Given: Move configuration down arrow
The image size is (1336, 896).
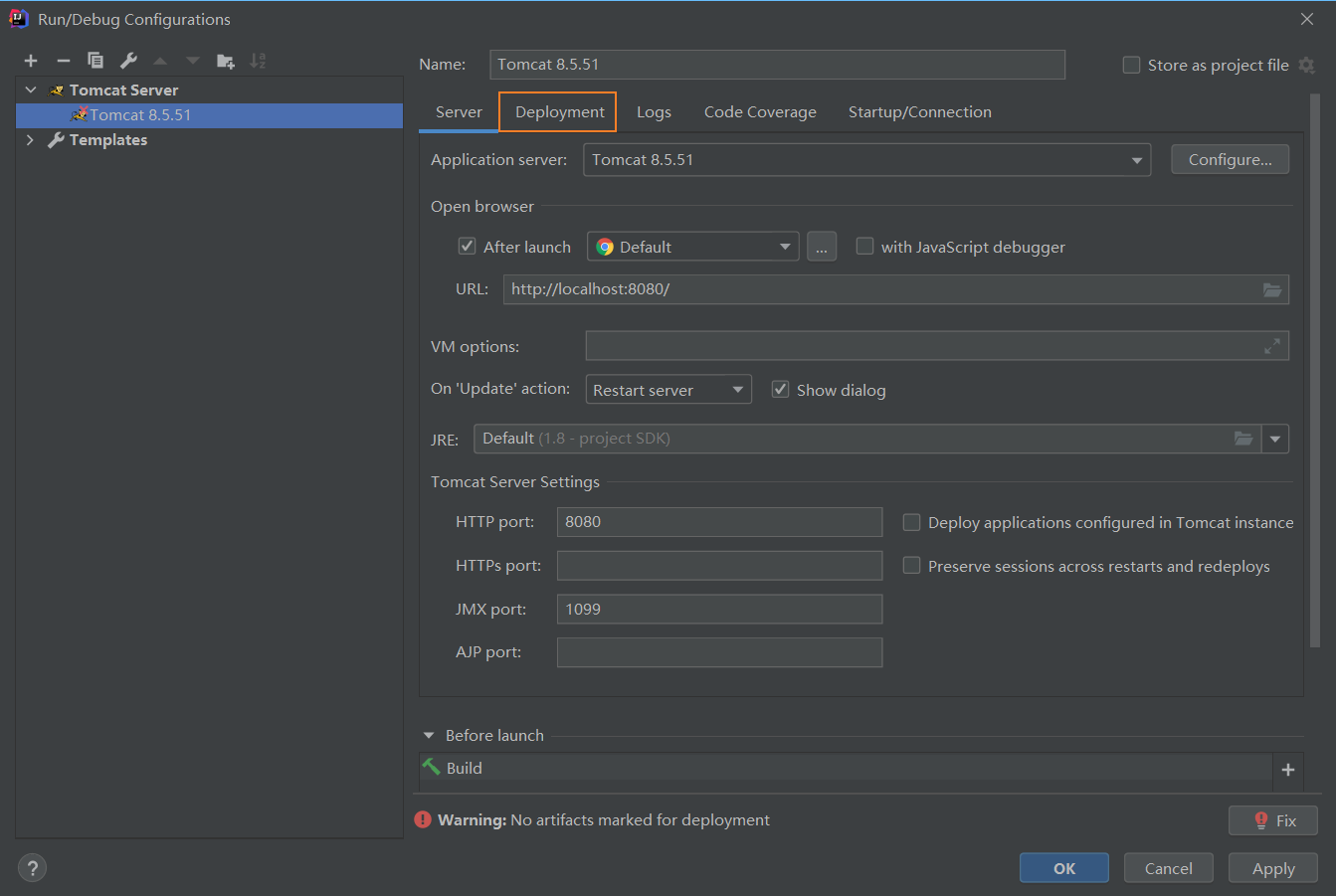Looking at the screenshot, I should pyautogui.click(x=193, y=61).
